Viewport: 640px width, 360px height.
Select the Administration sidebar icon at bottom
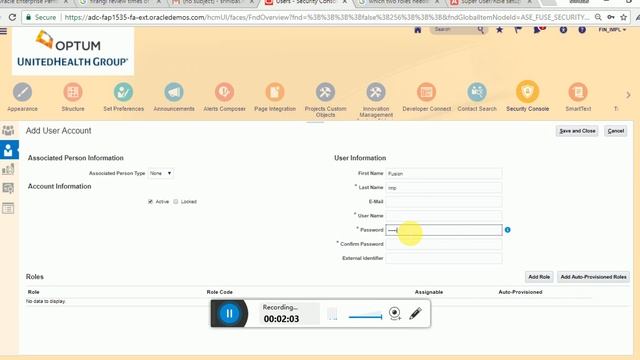click(8, 208)
